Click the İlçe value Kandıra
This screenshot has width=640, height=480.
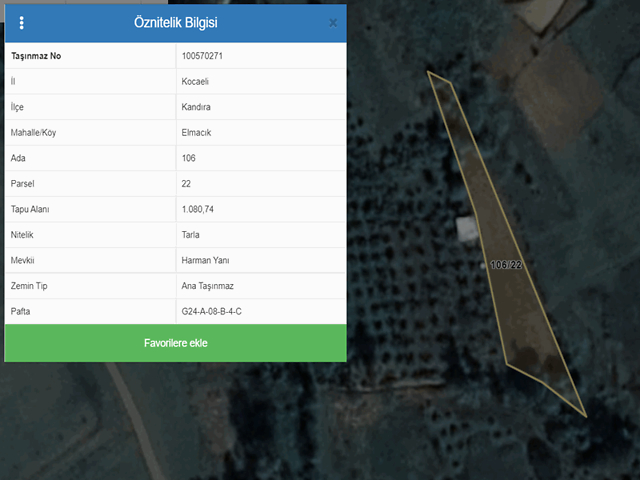click(x=197, y=107)
